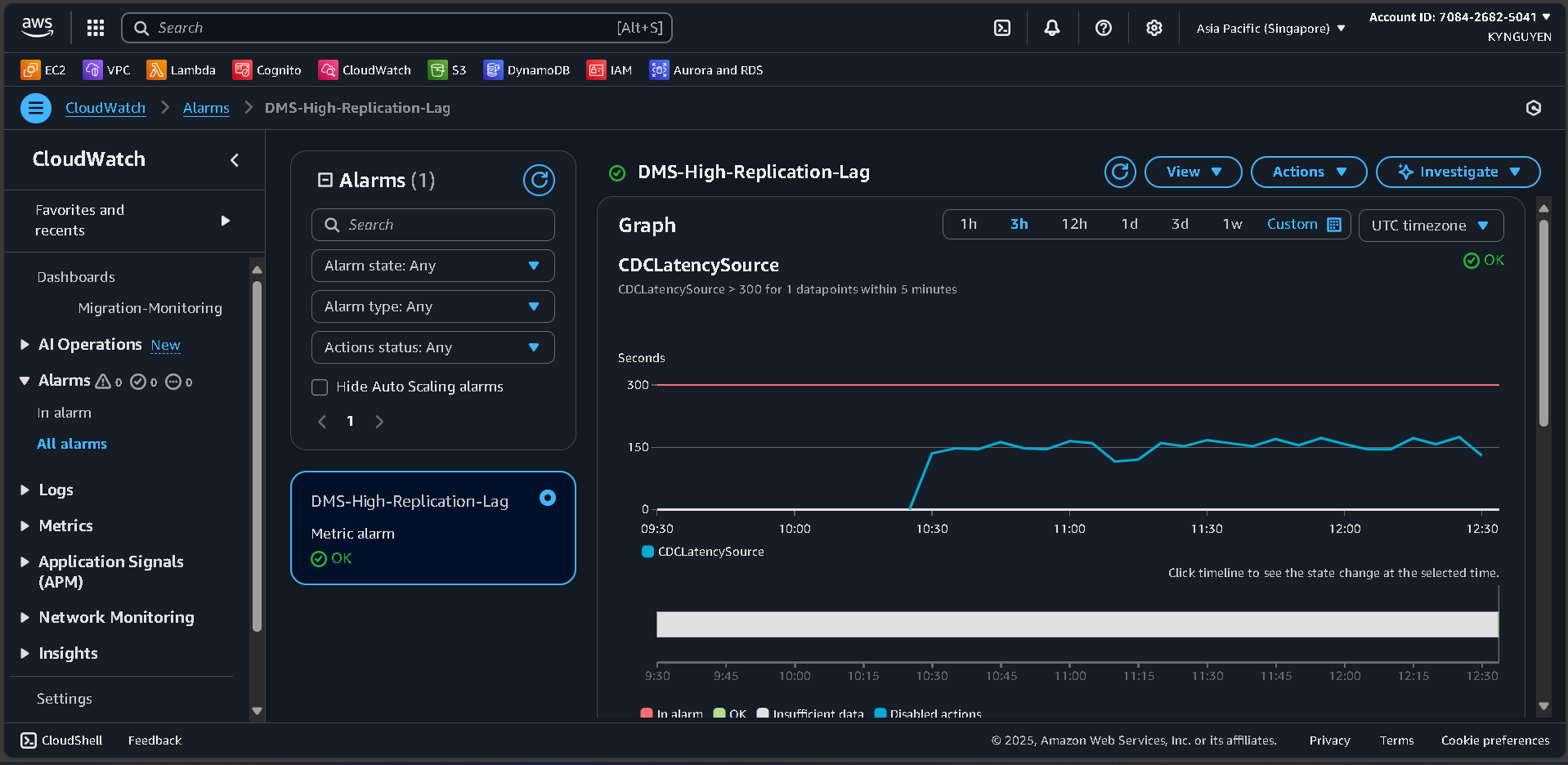Click the state change timeline bar

pos(1075,624)
